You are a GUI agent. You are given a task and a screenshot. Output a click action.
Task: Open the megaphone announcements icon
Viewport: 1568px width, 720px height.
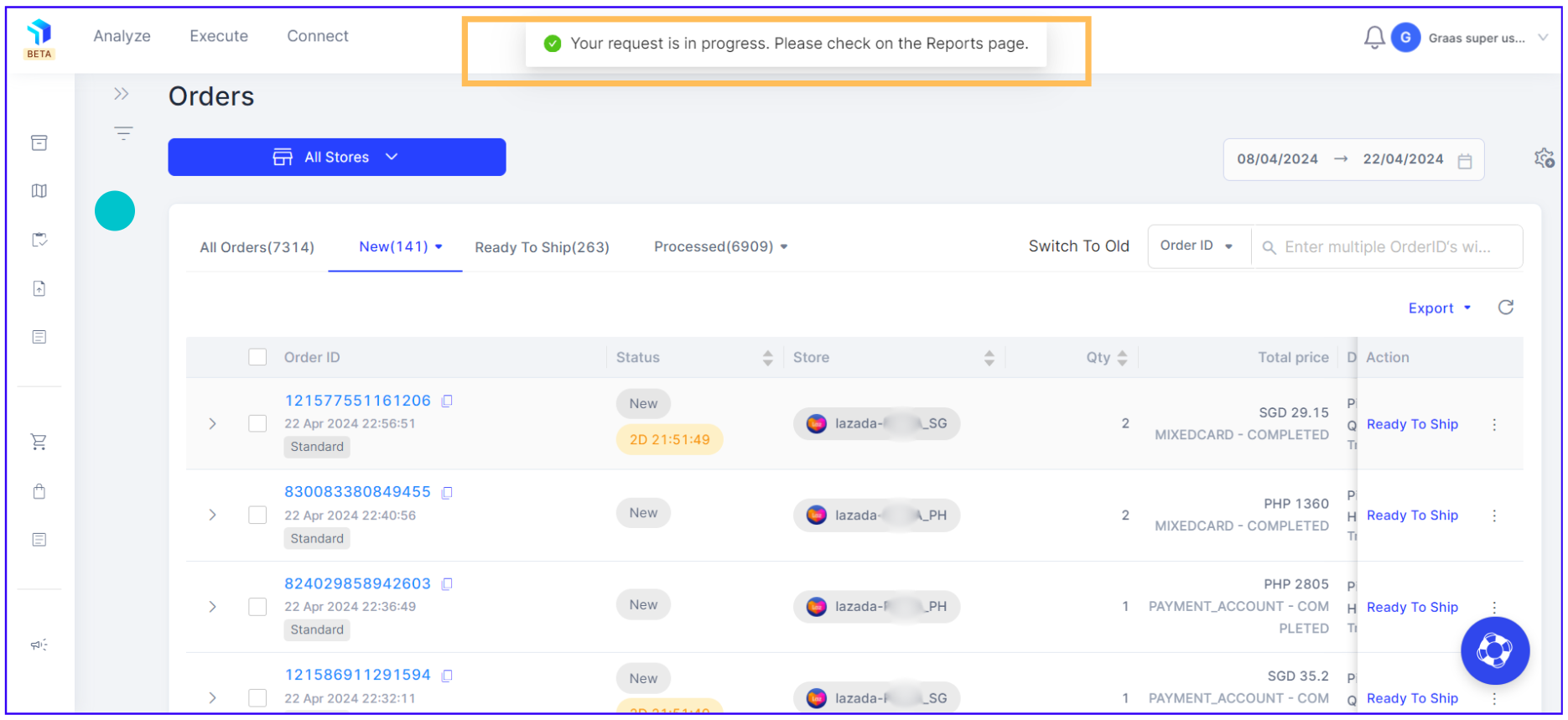coord(39,645)
